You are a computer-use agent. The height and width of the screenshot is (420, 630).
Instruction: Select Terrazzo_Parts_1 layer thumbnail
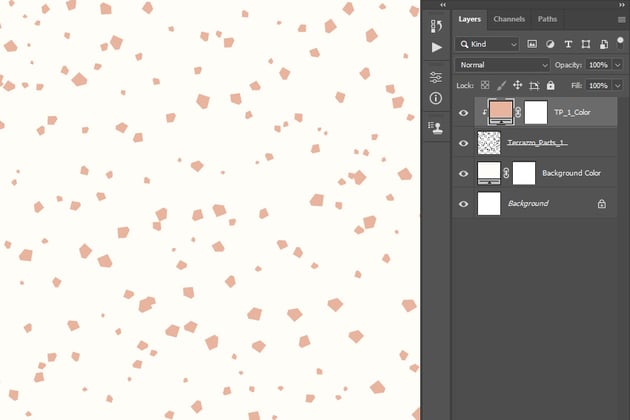pos(489,143)
